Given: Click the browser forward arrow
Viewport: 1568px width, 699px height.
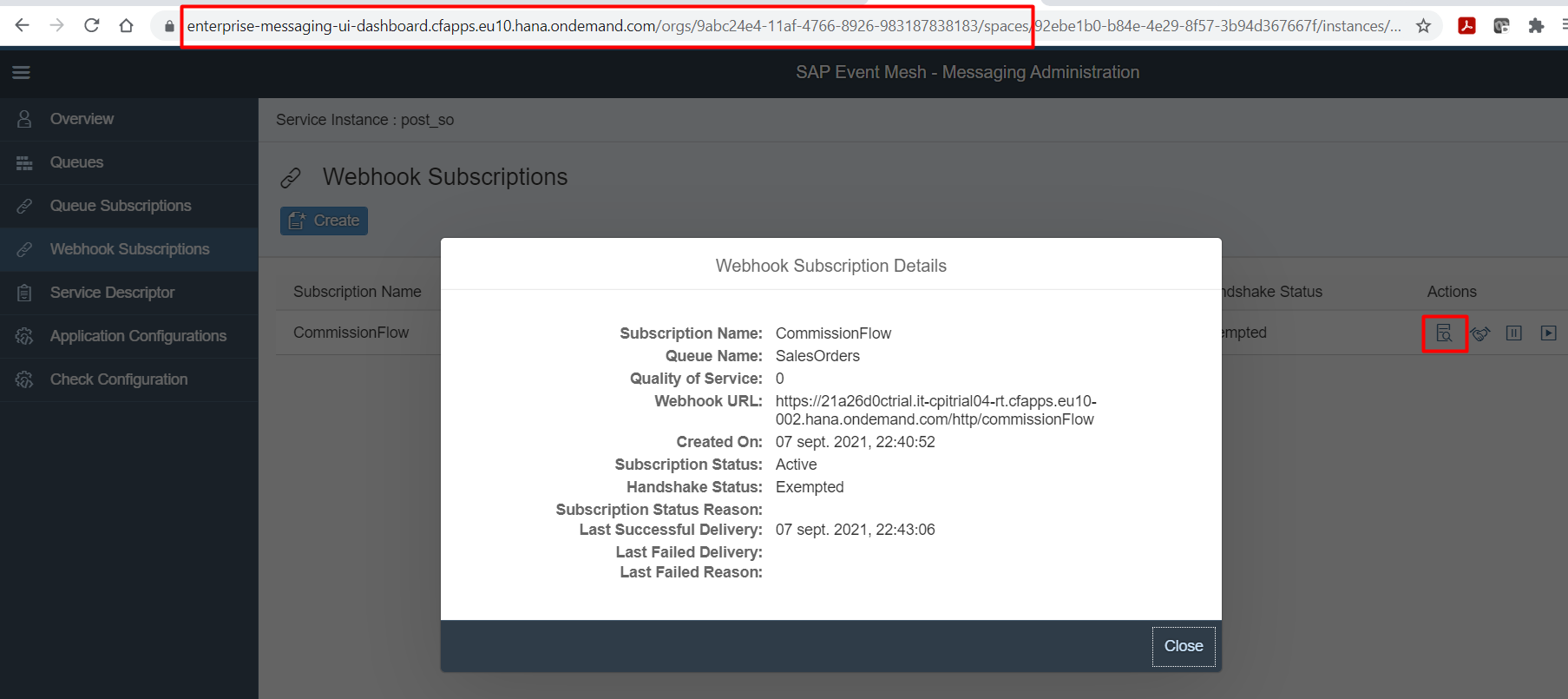Looking at the screenshot, I should click(x=57, y=25).
